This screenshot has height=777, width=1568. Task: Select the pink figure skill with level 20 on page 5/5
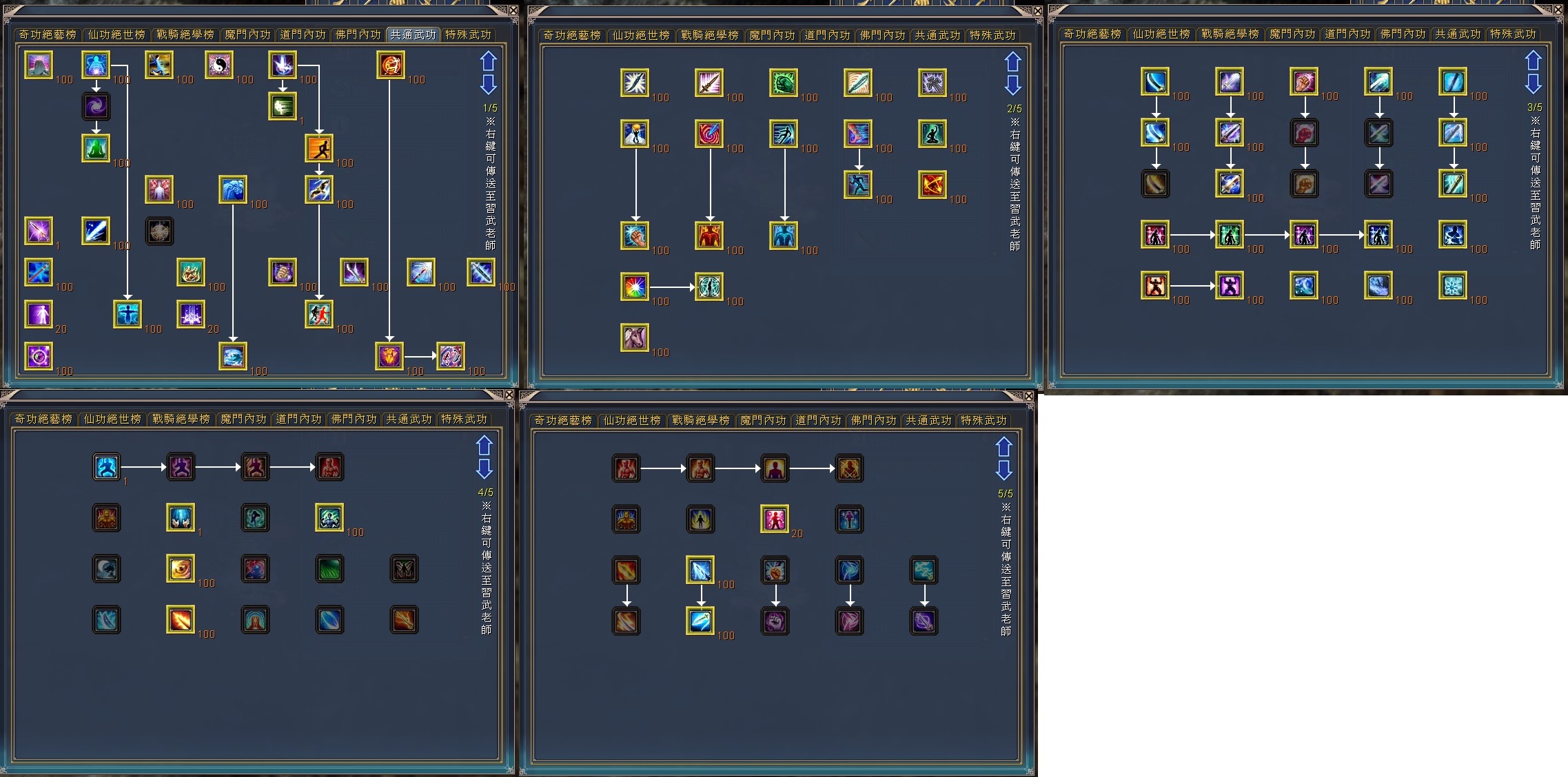coord(775,519)
